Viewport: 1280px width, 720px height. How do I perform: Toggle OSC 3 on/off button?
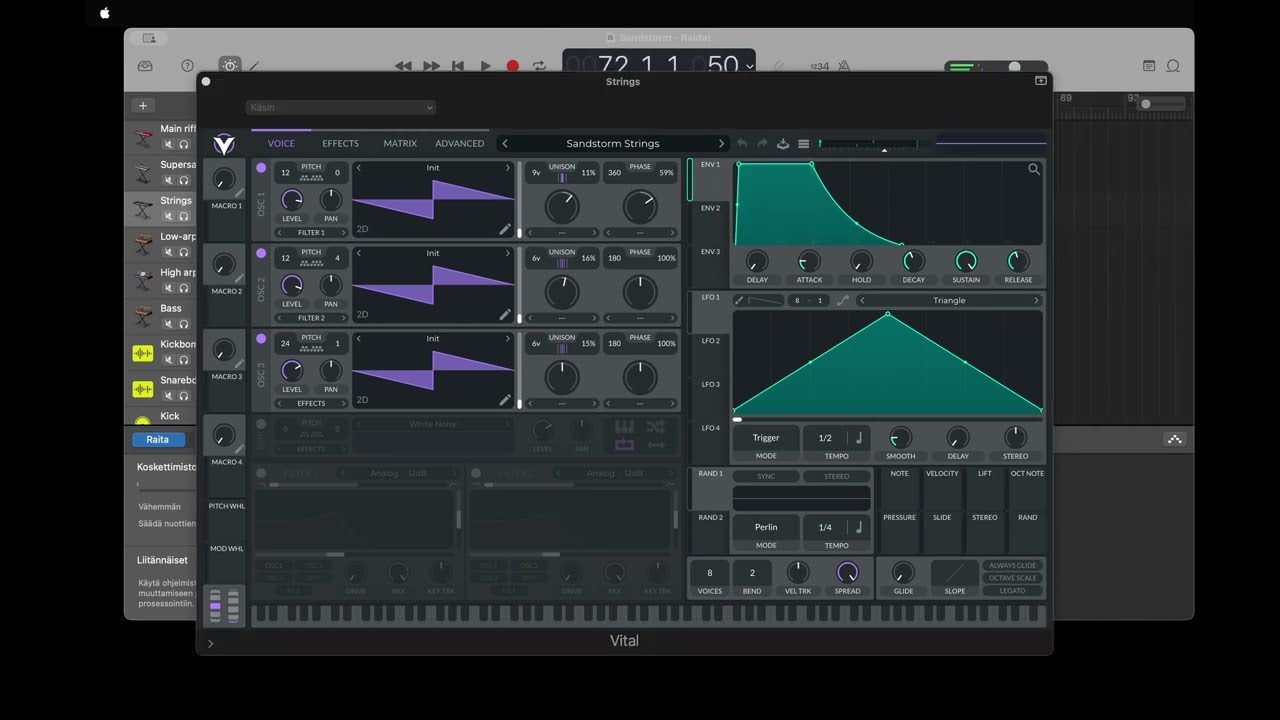coord(261,339)
